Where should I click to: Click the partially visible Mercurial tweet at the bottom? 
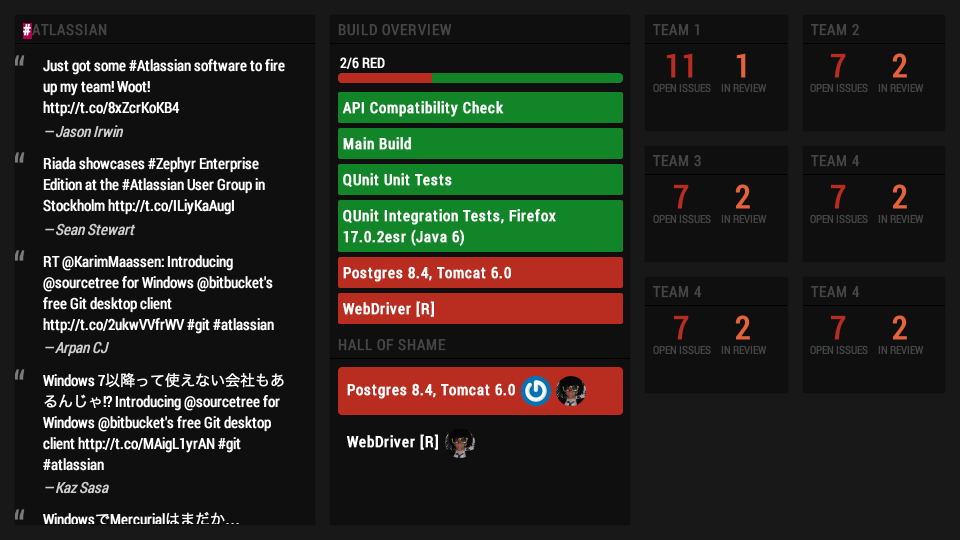(141, 519)
